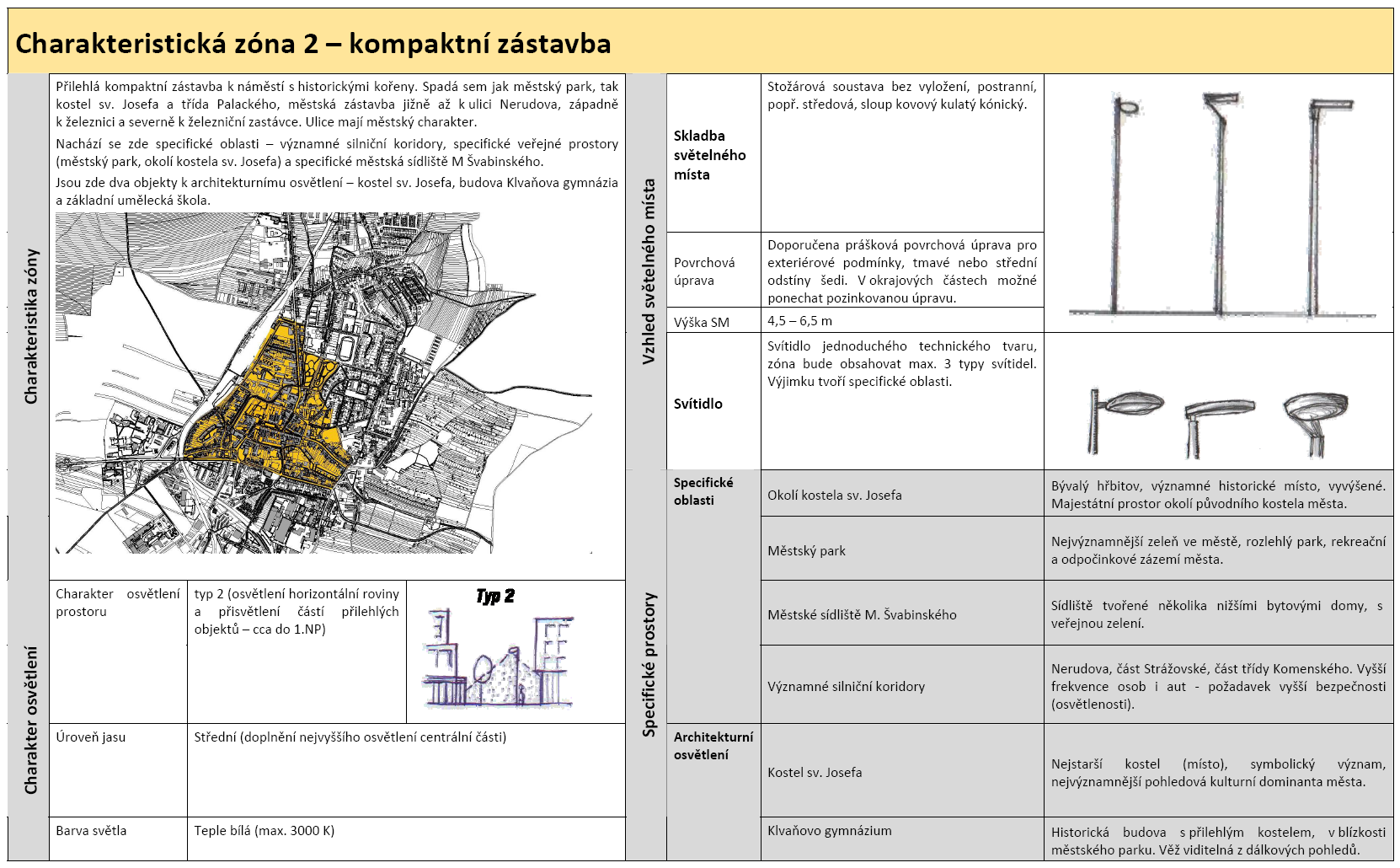
Task: Click the 'typ 2 (osvětlení horizontální roviny' description
Action: 297,612
